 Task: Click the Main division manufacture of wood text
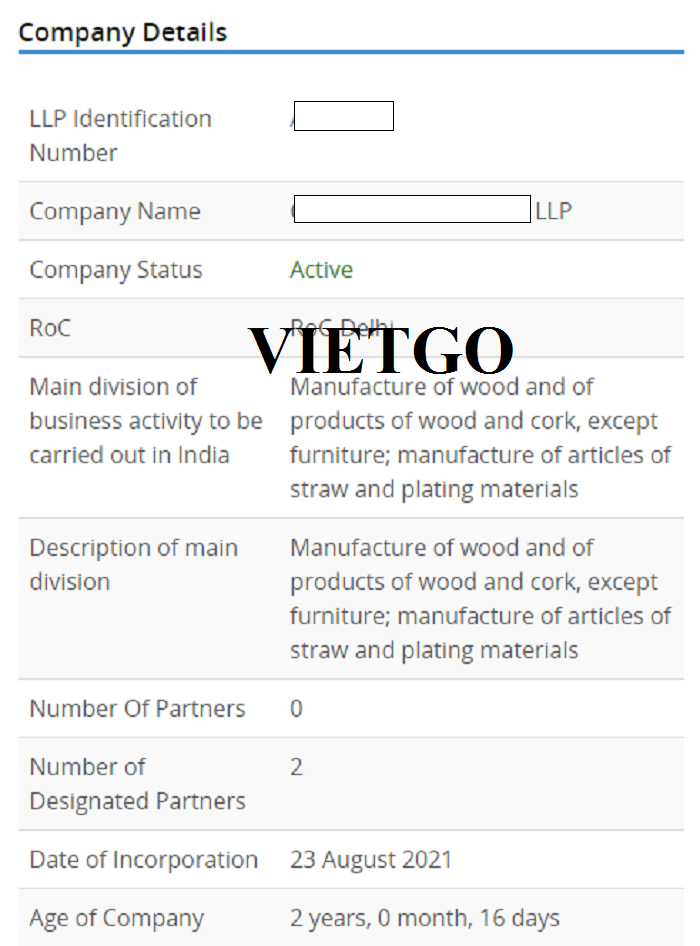480,437
